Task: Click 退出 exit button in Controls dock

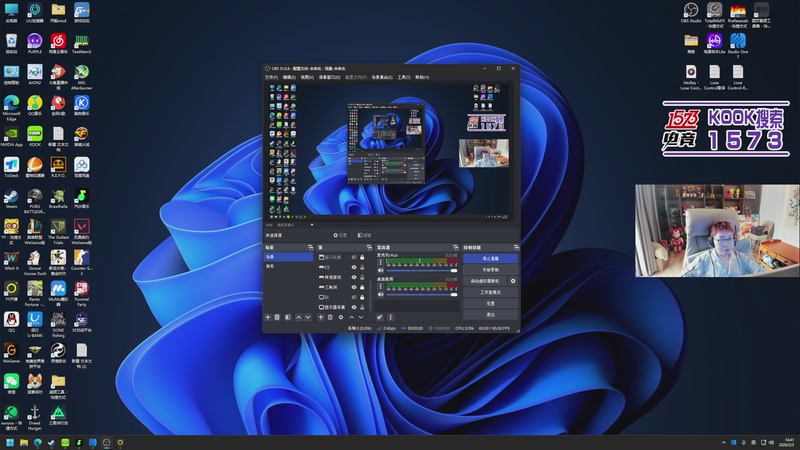Action: [x=491, y=315]
